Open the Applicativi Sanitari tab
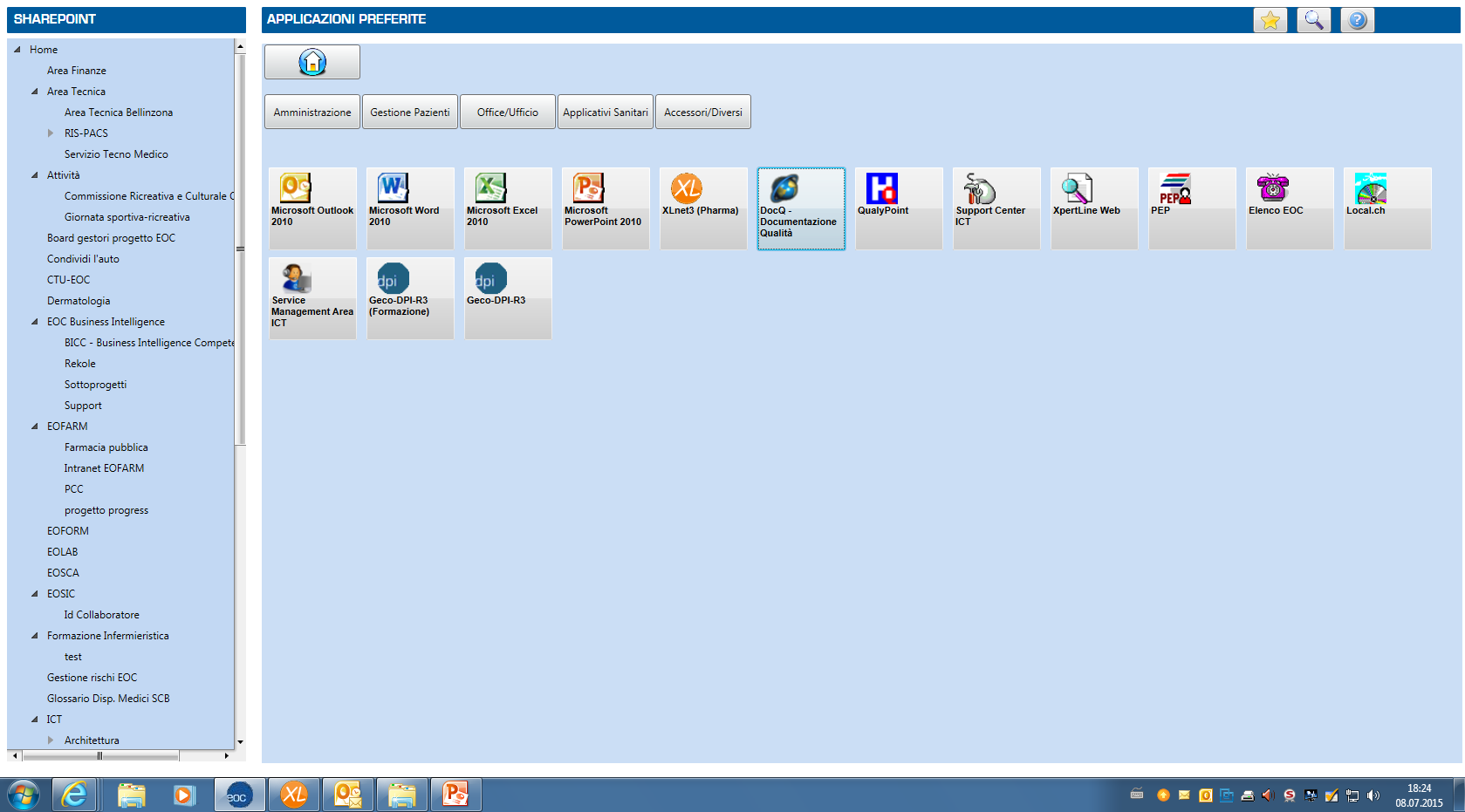The image size is (1465, 812). coord(606,112)
